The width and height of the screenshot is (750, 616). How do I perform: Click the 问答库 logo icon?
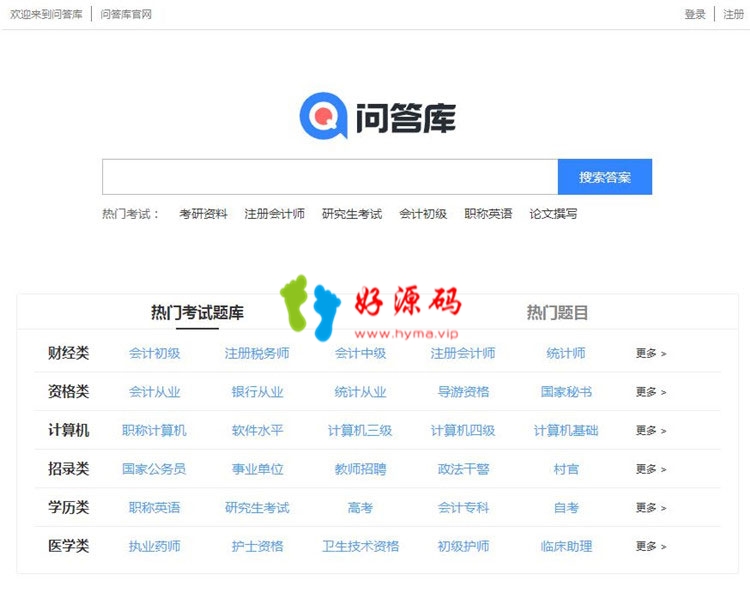click(323, 116)
